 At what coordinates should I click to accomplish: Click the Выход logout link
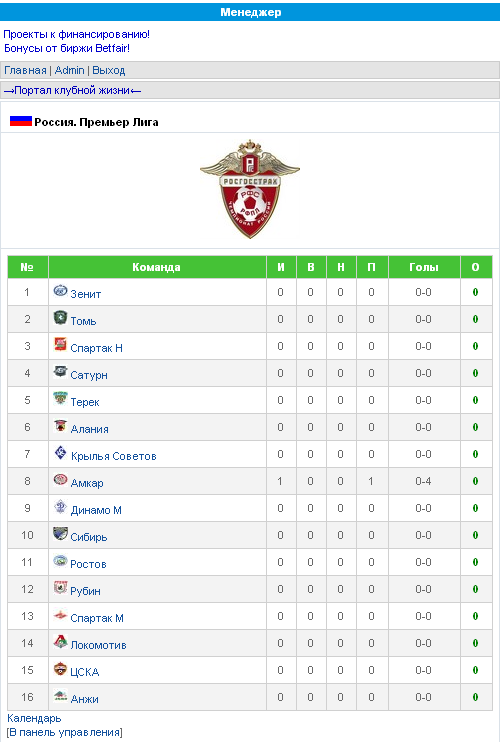[x=109, y=71]
